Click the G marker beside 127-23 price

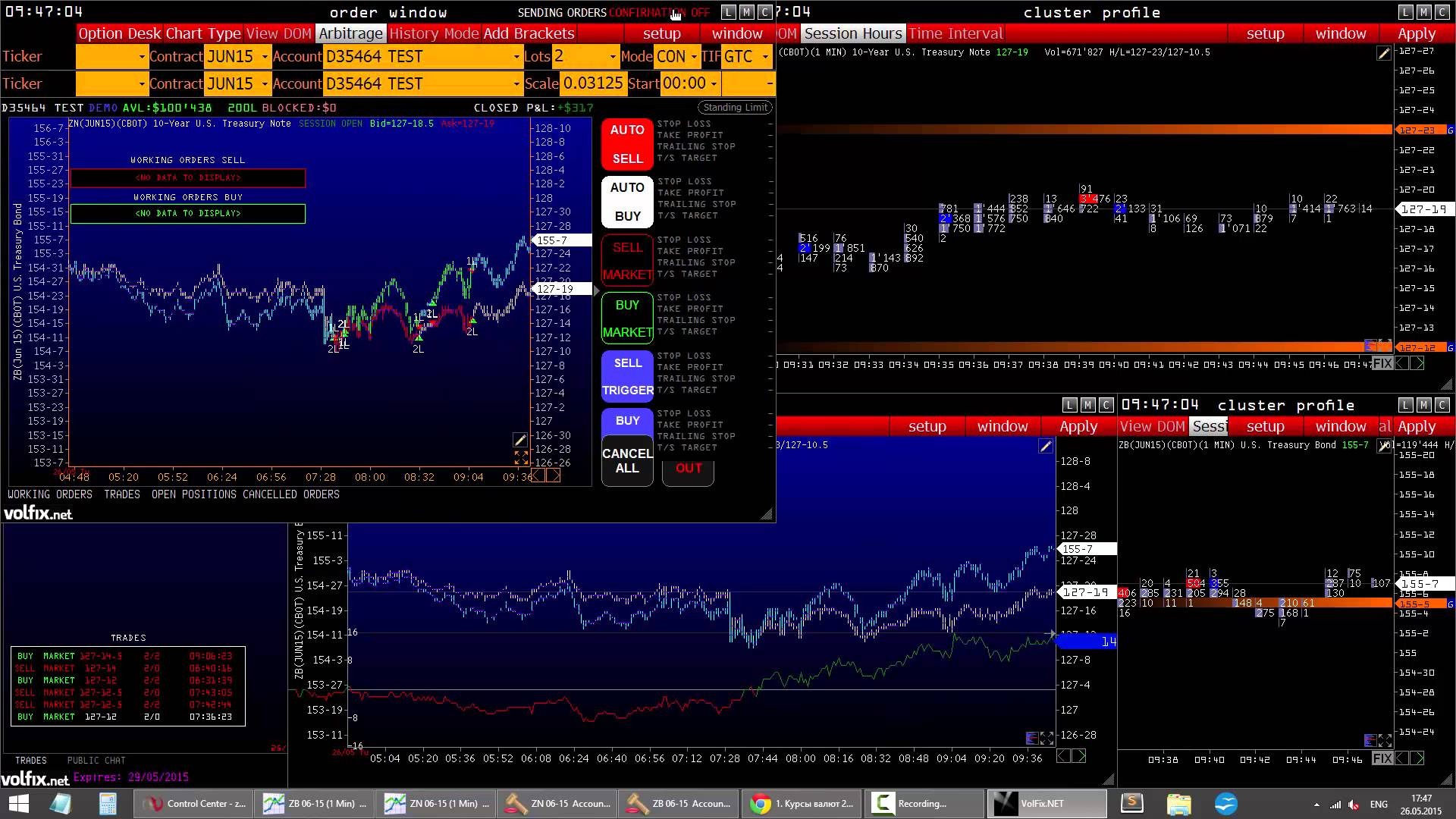(x=1451, y=130)
